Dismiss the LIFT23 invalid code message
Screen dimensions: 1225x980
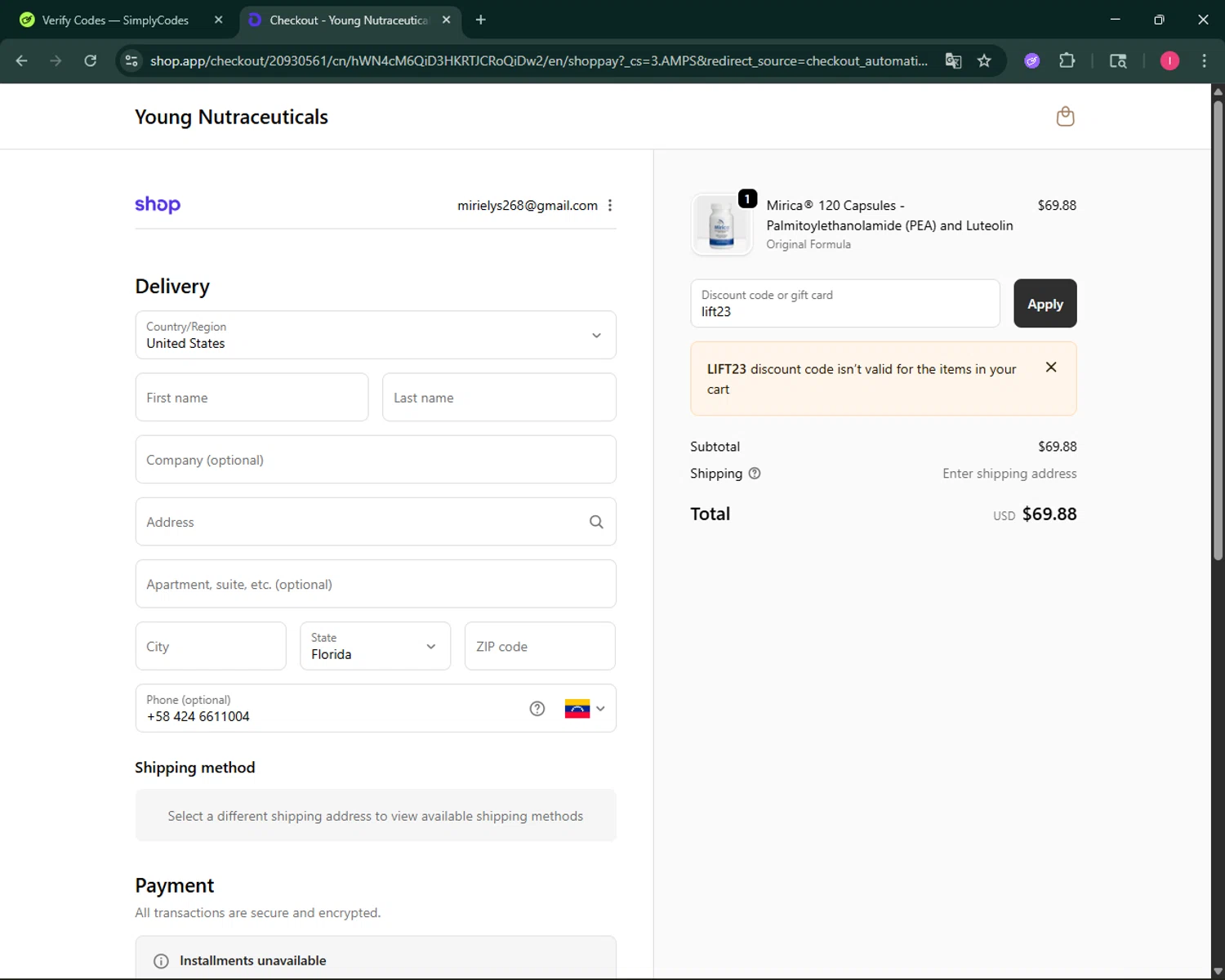tap(1051, 367)
